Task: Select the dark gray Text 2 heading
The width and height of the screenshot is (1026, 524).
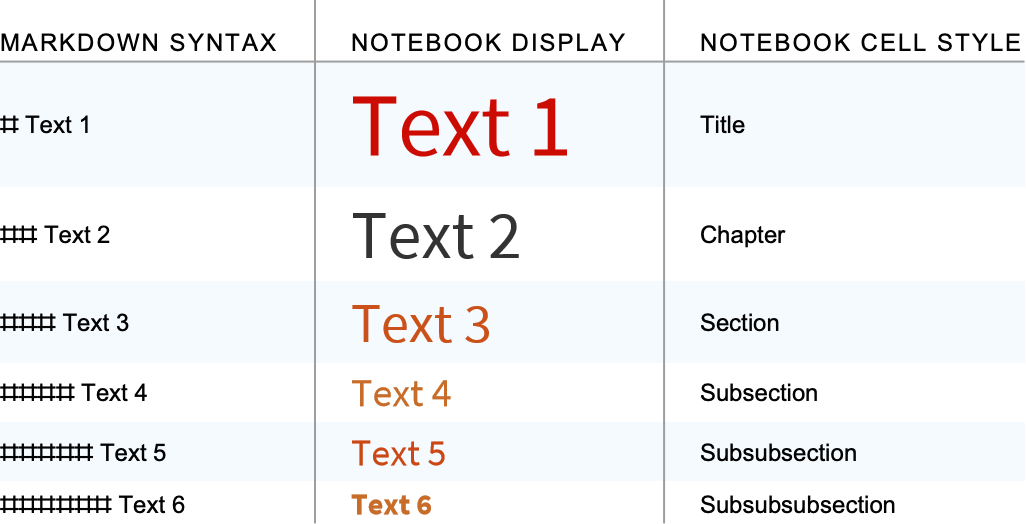Action: [436, 236]
